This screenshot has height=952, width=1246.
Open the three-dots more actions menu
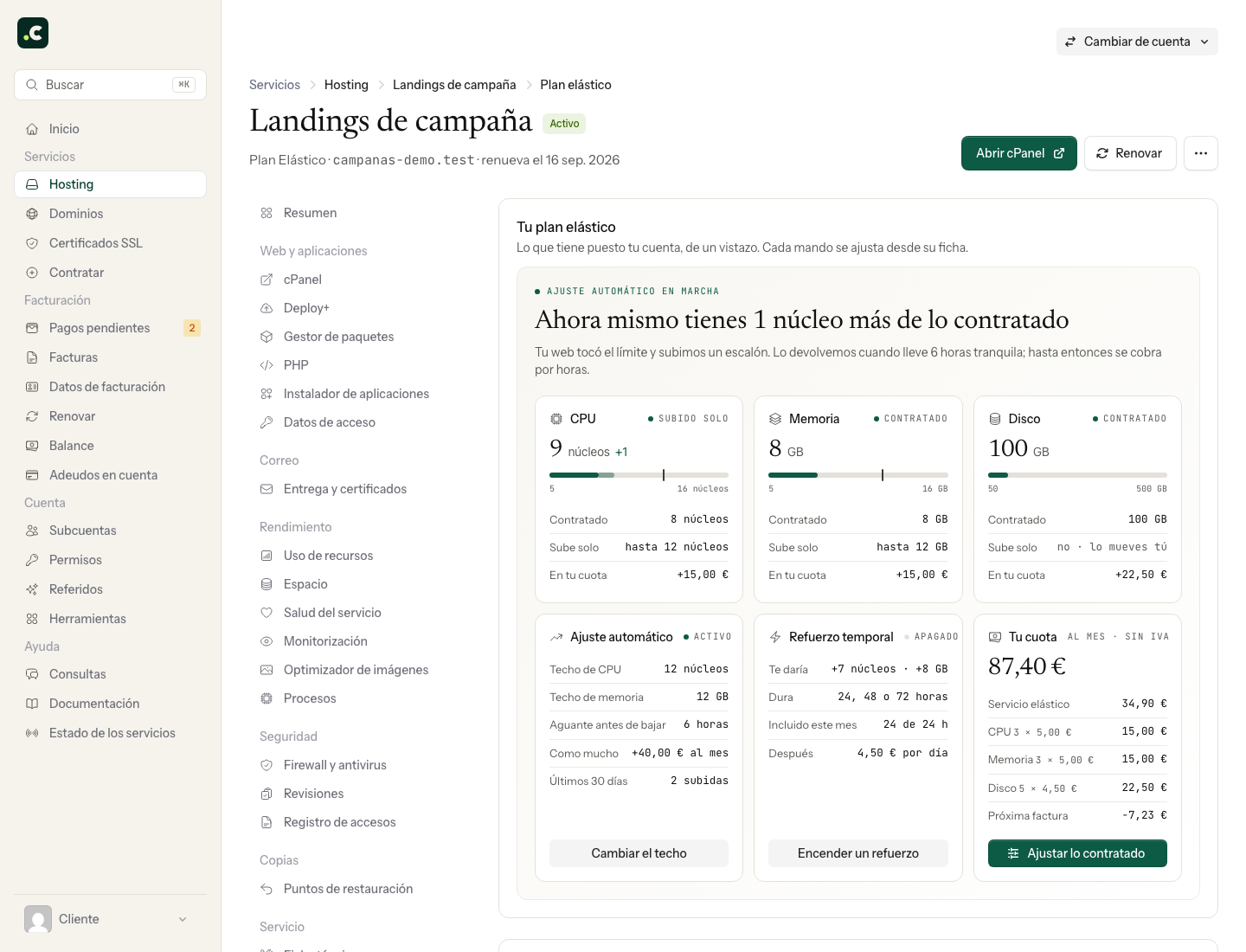point(1201,153)
